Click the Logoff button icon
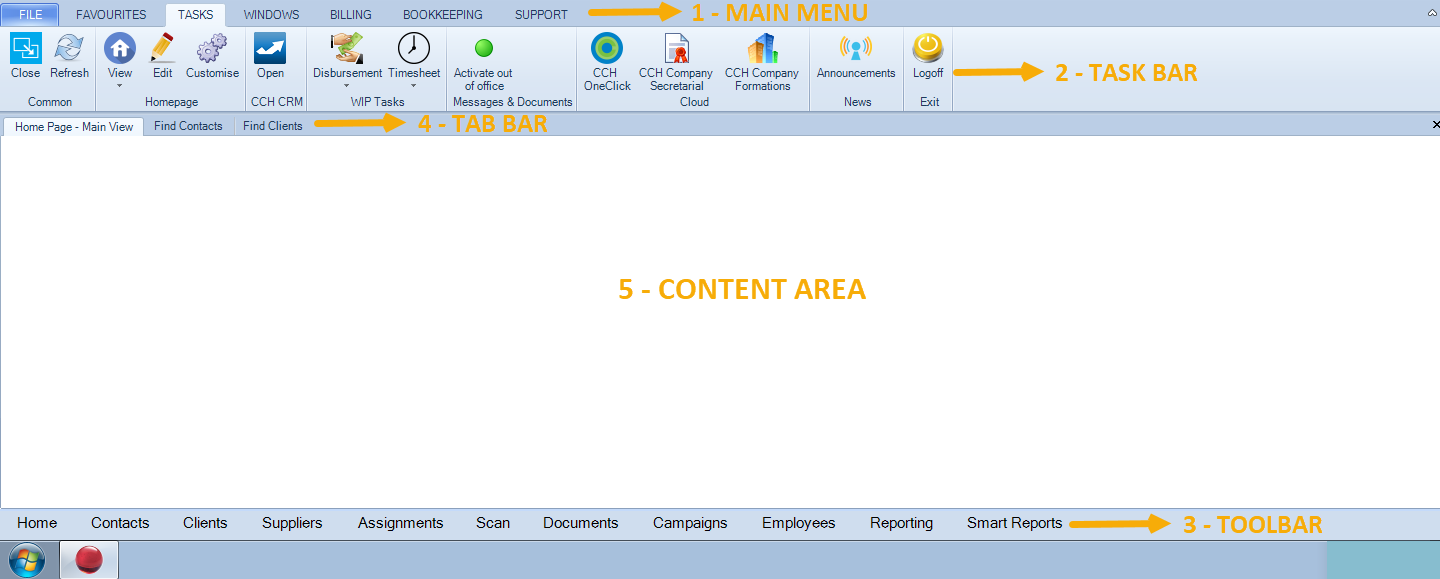This screenshot has height=579, width=1440. point(928,48)
